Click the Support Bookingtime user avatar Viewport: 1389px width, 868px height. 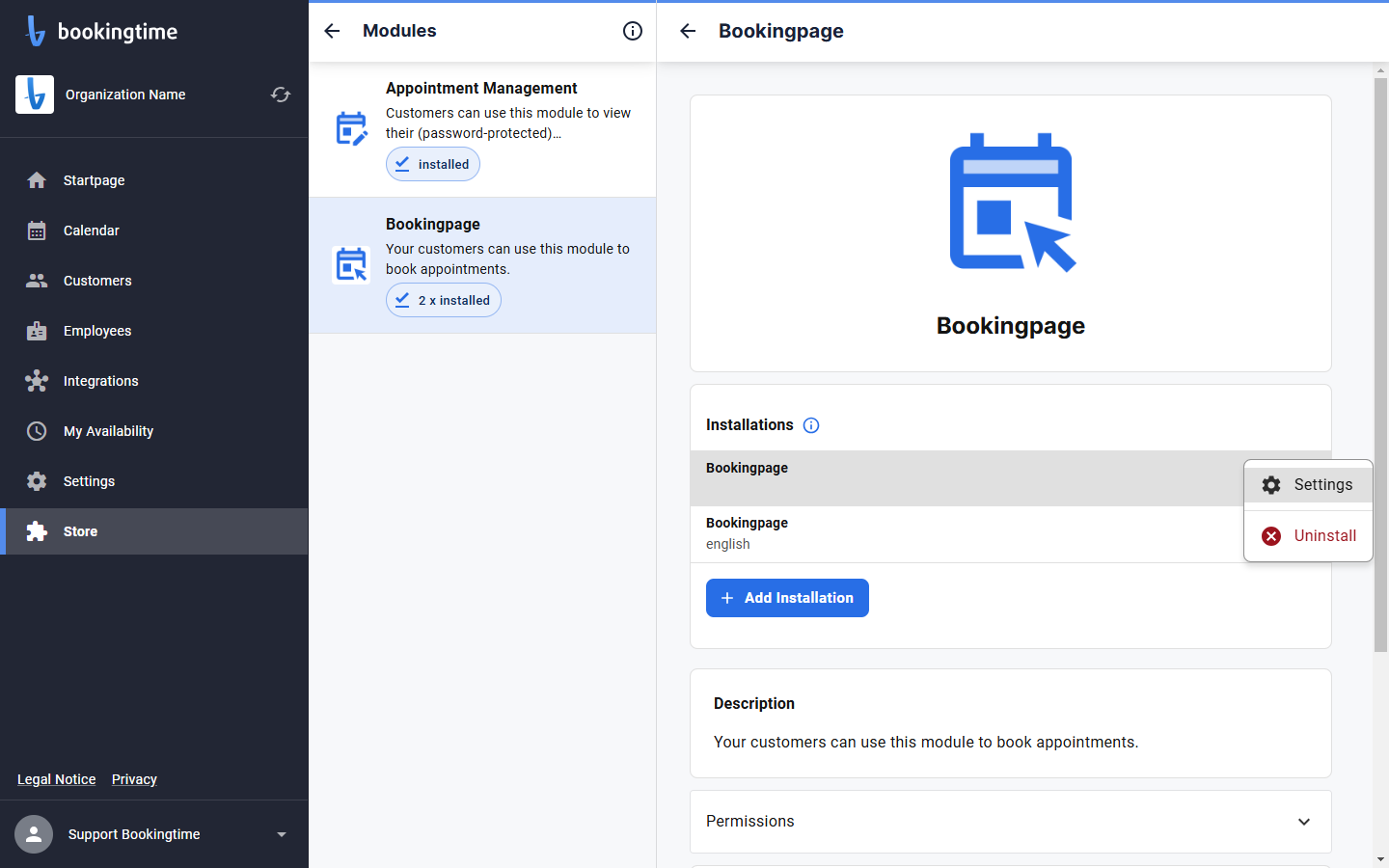coord(34,834)
